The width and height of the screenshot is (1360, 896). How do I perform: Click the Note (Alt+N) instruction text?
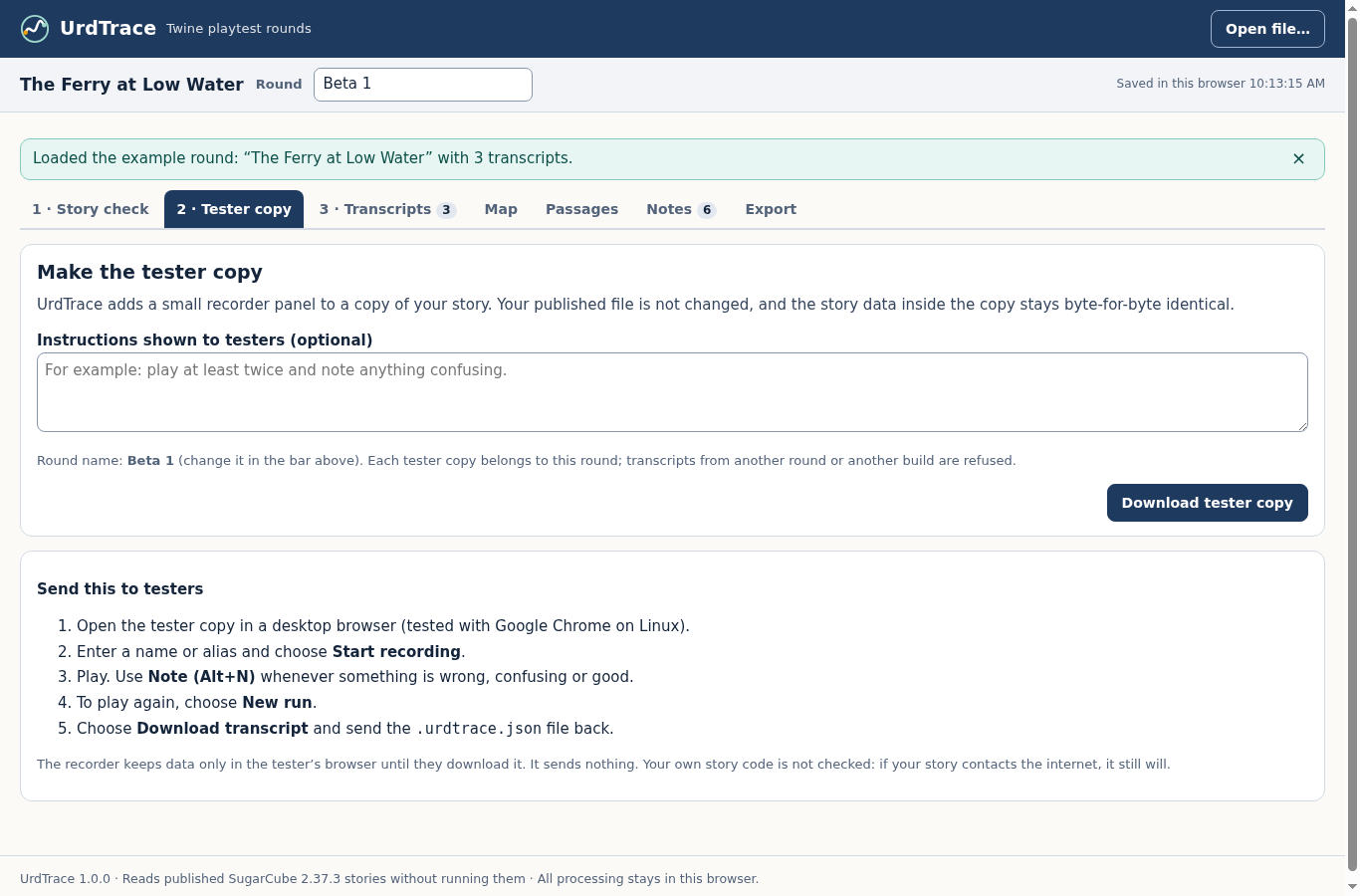click(x=201, y=677)
